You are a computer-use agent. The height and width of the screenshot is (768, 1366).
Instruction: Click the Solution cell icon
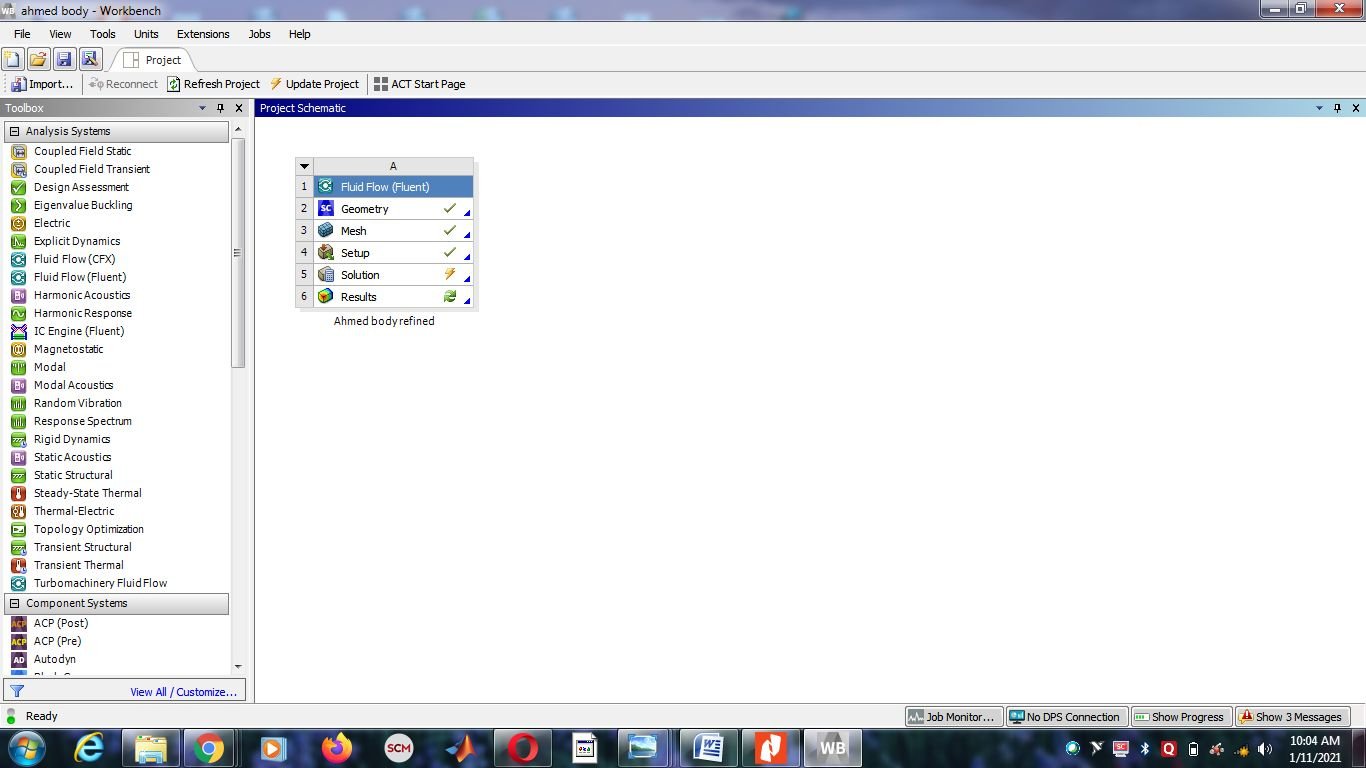(x=325, y=274)
